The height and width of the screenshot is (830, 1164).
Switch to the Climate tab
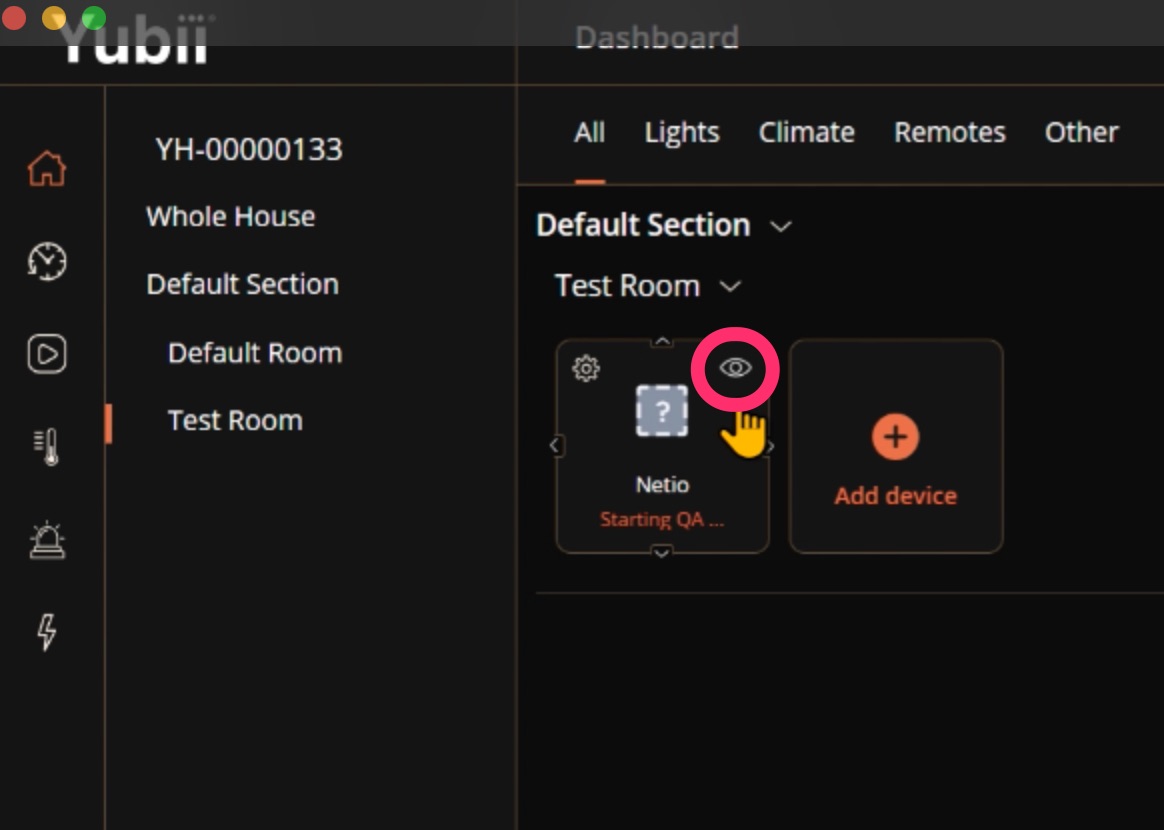pyautogui.click(x=806, y=132)
